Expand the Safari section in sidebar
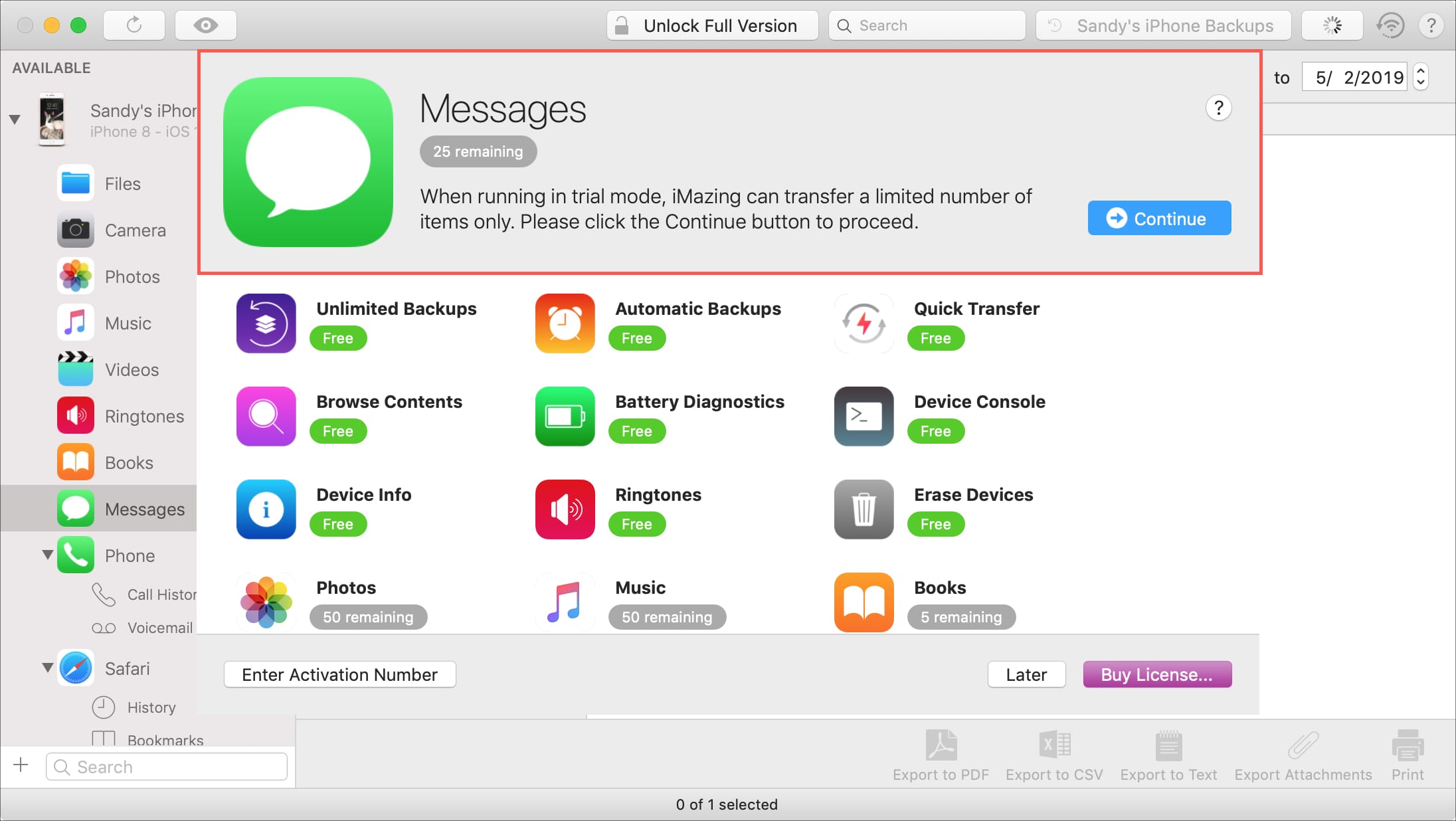This screenshot has height=821, width=1456. (x=47, y=668)
